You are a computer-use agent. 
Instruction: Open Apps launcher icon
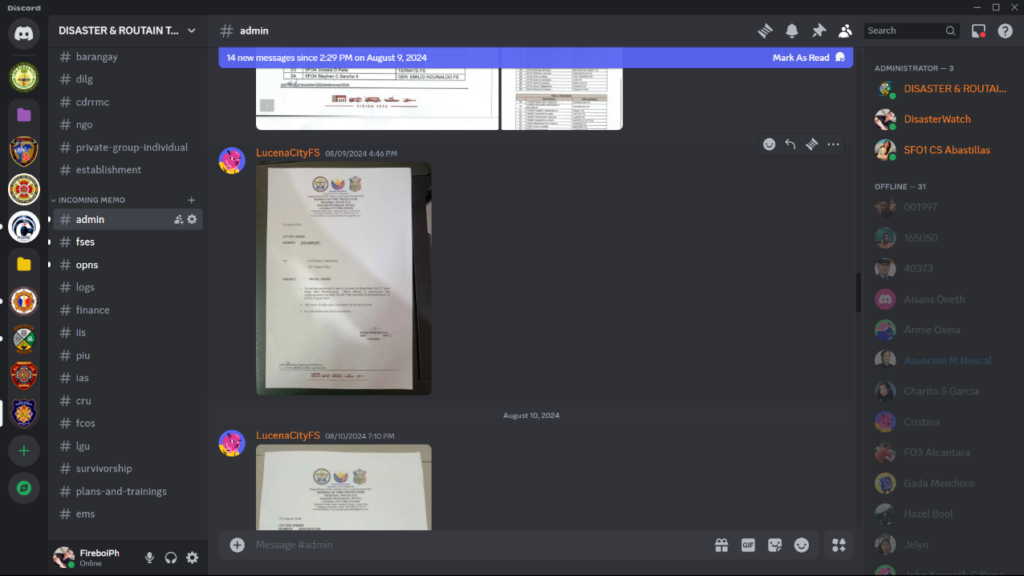[839, 545]
